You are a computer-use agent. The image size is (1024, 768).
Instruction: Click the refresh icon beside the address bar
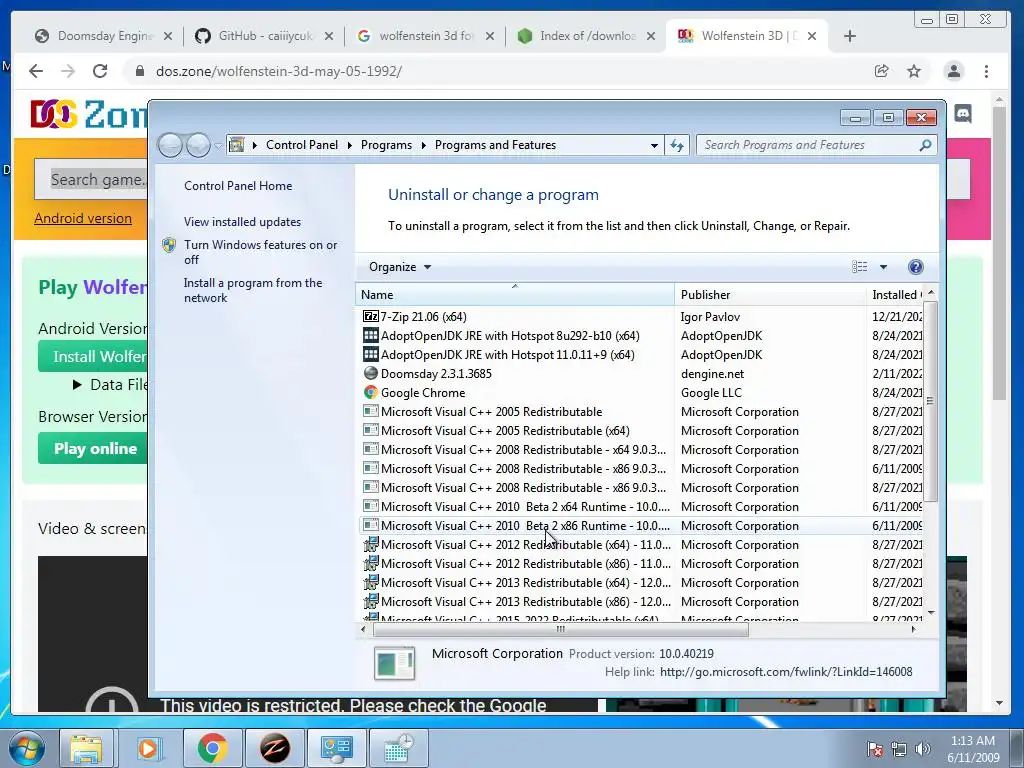(677, 145)
